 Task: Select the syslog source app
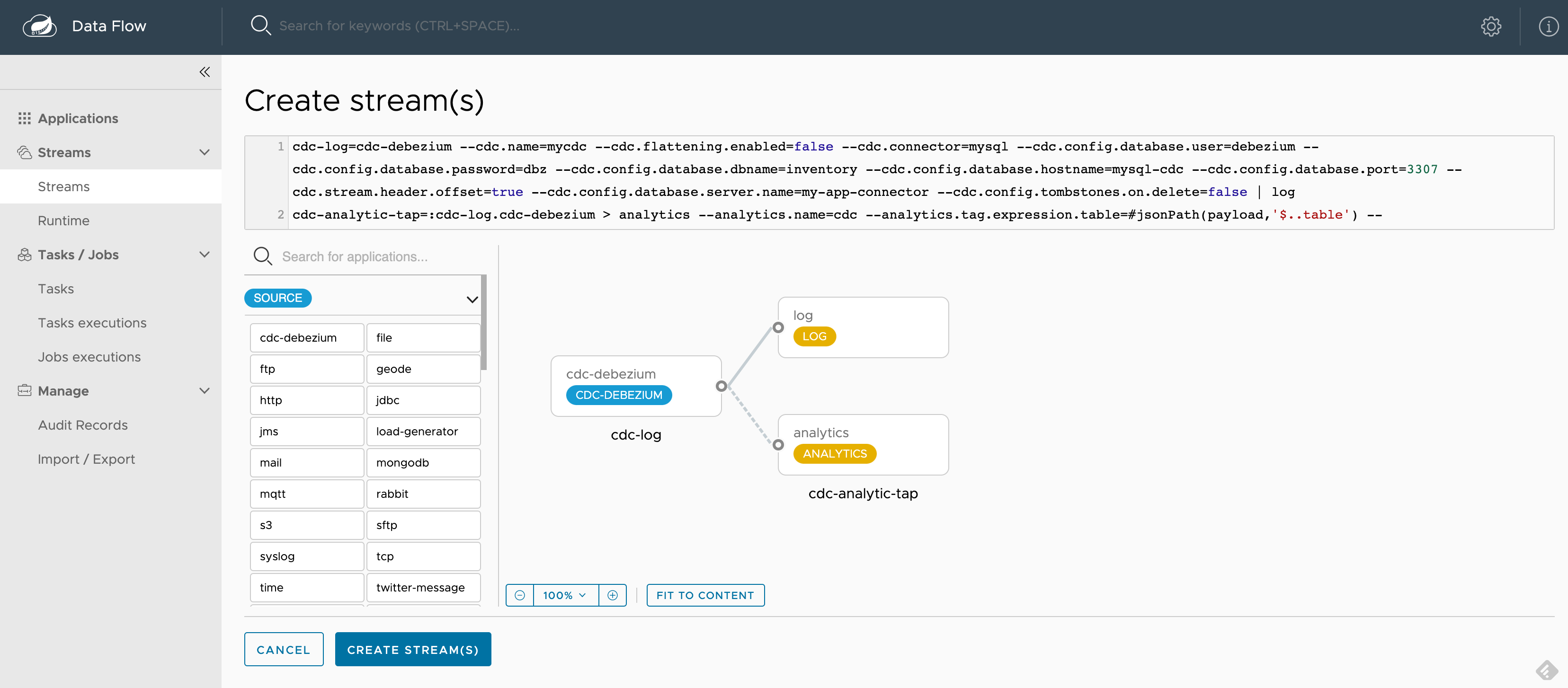(x=307, y=556)
